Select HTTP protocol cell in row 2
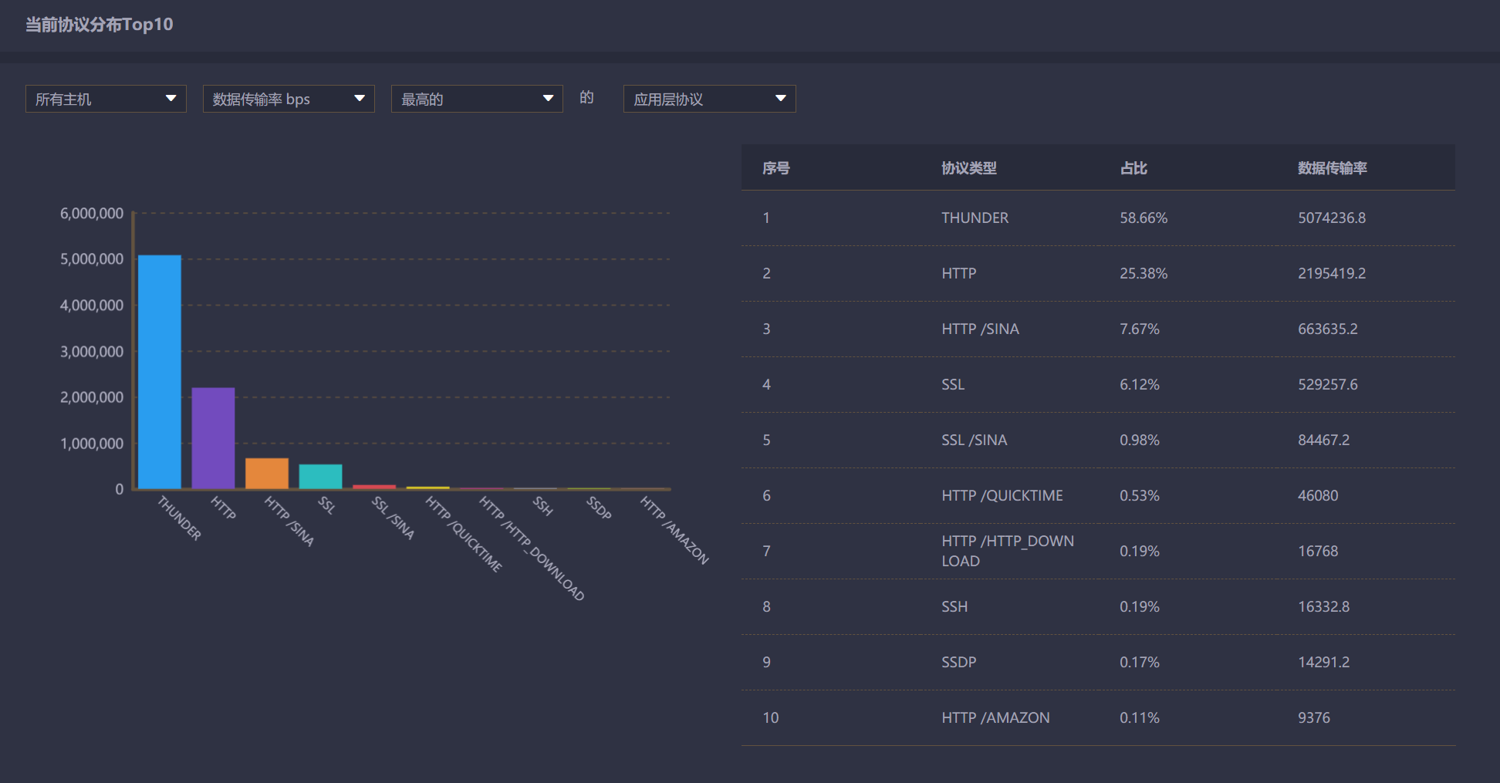 click(x=959, y=273)
